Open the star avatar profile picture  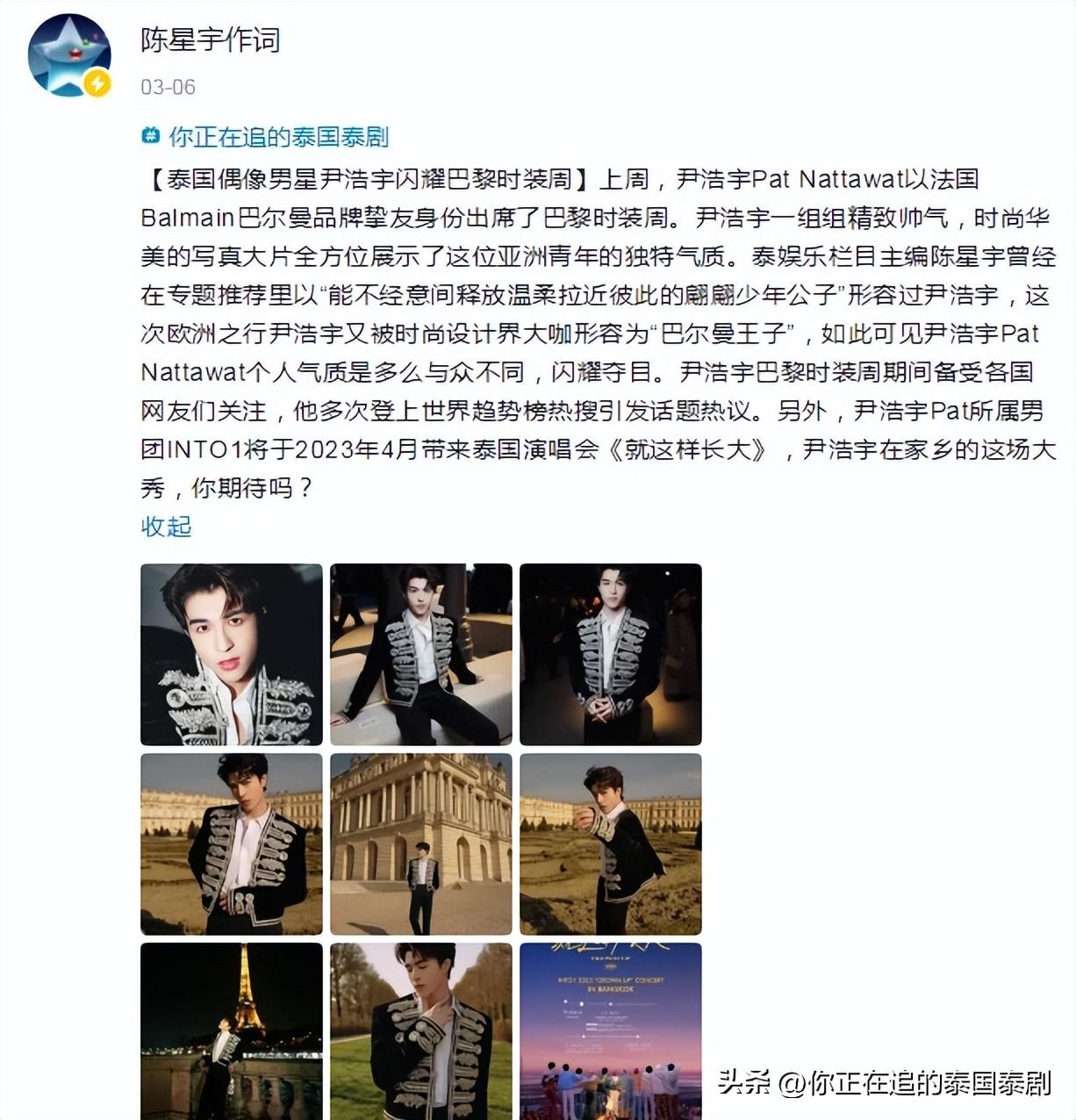click(69, 54)
